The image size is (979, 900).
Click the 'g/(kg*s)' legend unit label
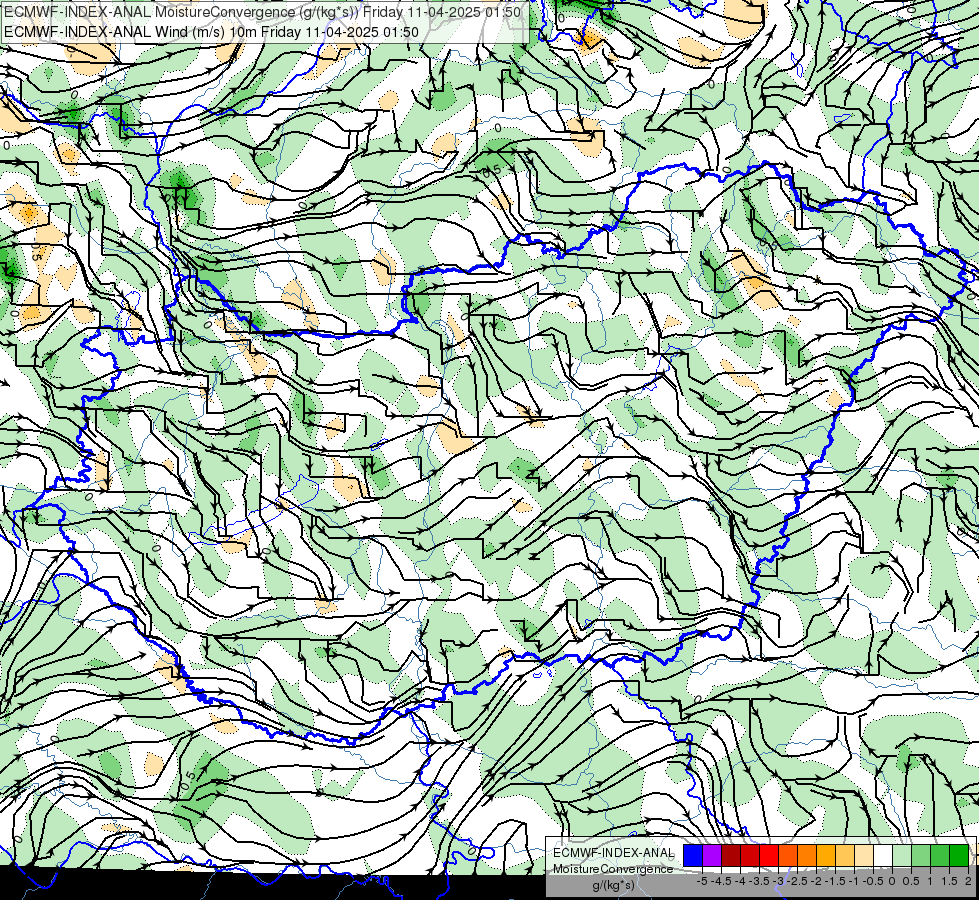click(613, 886)
